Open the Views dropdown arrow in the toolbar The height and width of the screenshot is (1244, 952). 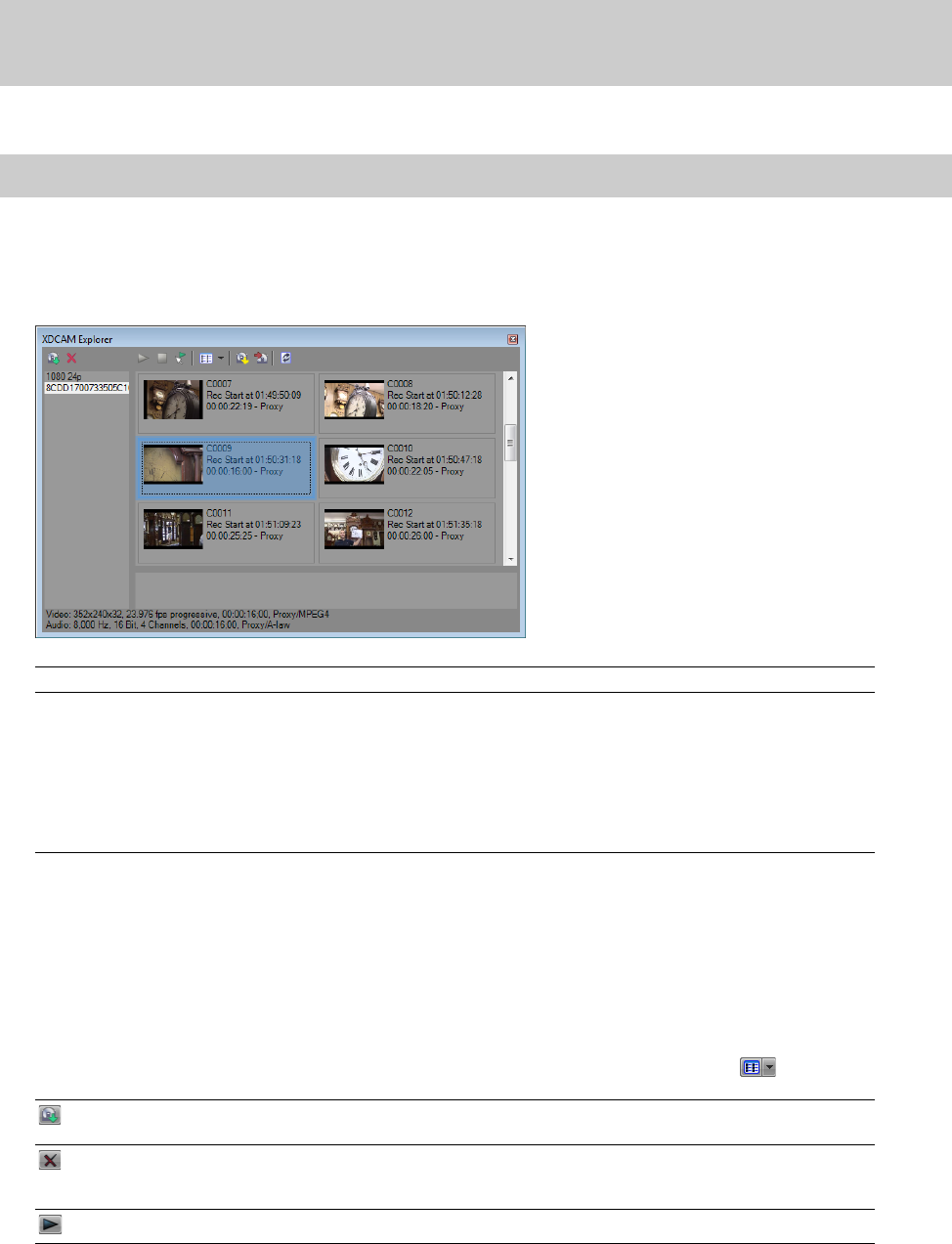pyautogui.click(x=221, y=359)
